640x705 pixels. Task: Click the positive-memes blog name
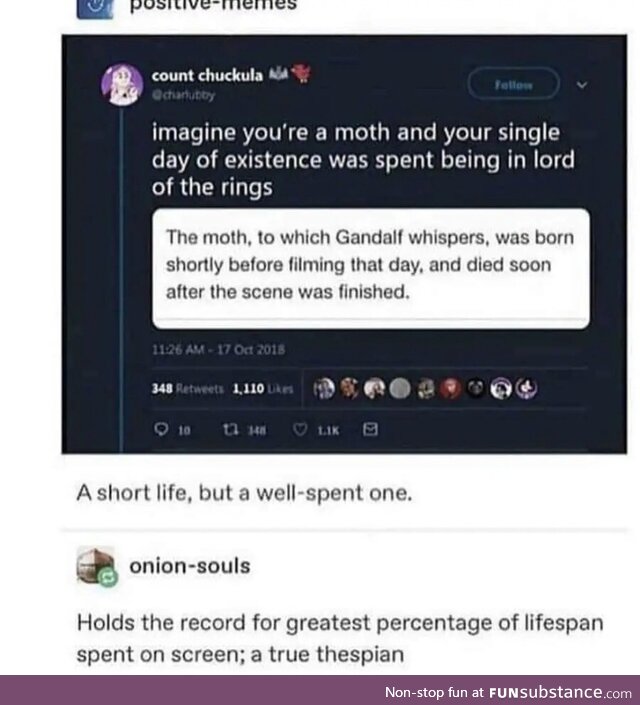tap(215, 6)
